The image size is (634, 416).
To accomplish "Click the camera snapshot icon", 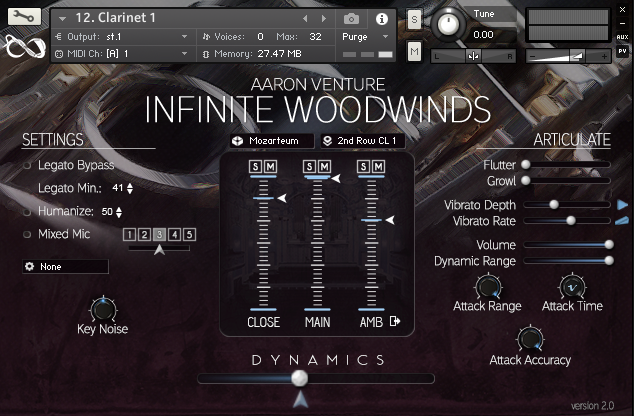I will coord(351,18).
